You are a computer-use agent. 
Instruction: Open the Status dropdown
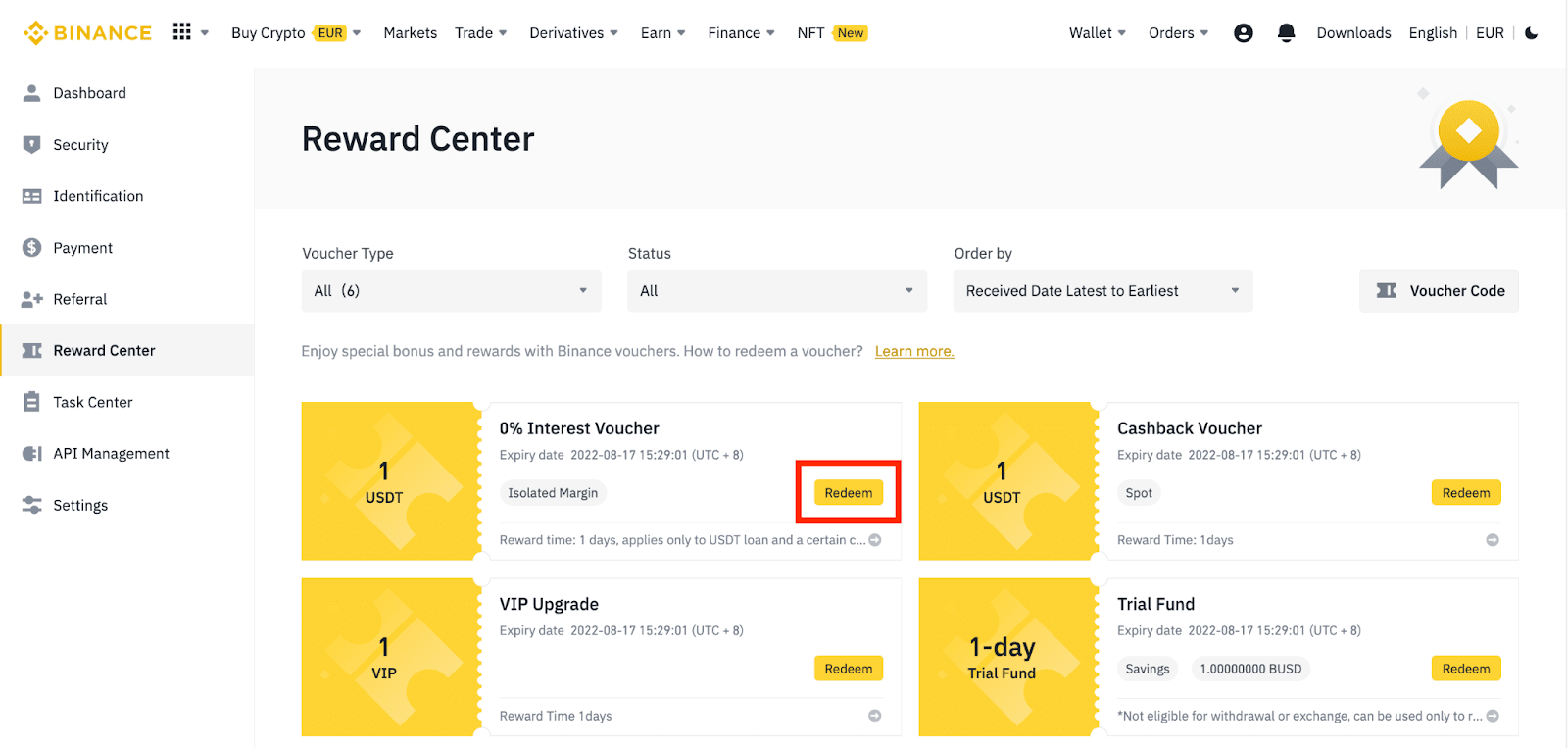[x=777, y=291]
